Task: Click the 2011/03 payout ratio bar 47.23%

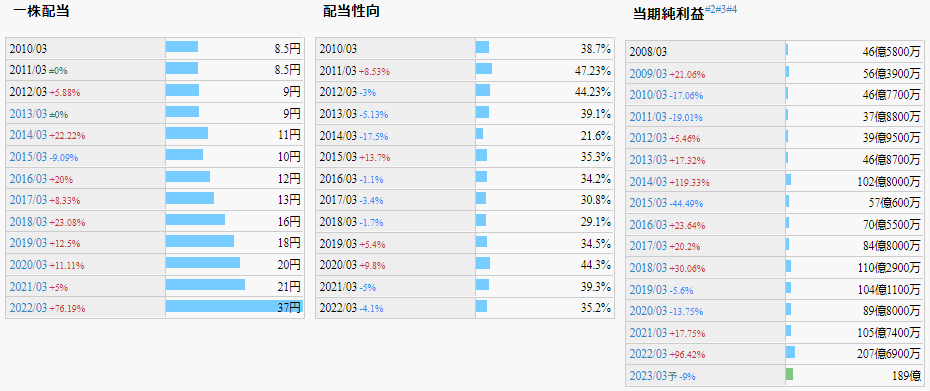Action: (x=484, y=69)
